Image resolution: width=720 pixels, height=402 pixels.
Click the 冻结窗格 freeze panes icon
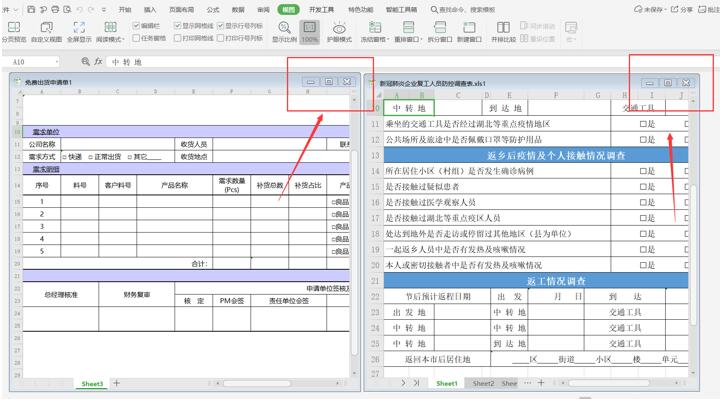[375, 28]
